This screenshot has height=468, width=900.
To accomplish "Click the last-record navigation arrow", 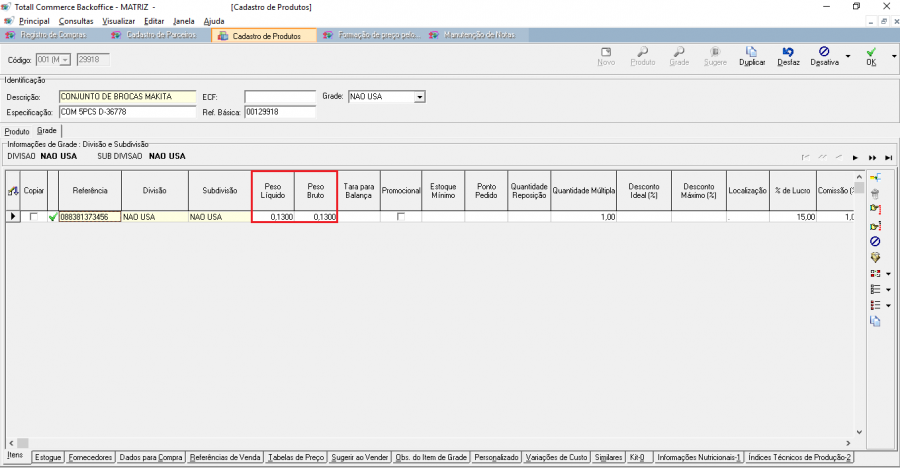I will [x=888, y=158].
